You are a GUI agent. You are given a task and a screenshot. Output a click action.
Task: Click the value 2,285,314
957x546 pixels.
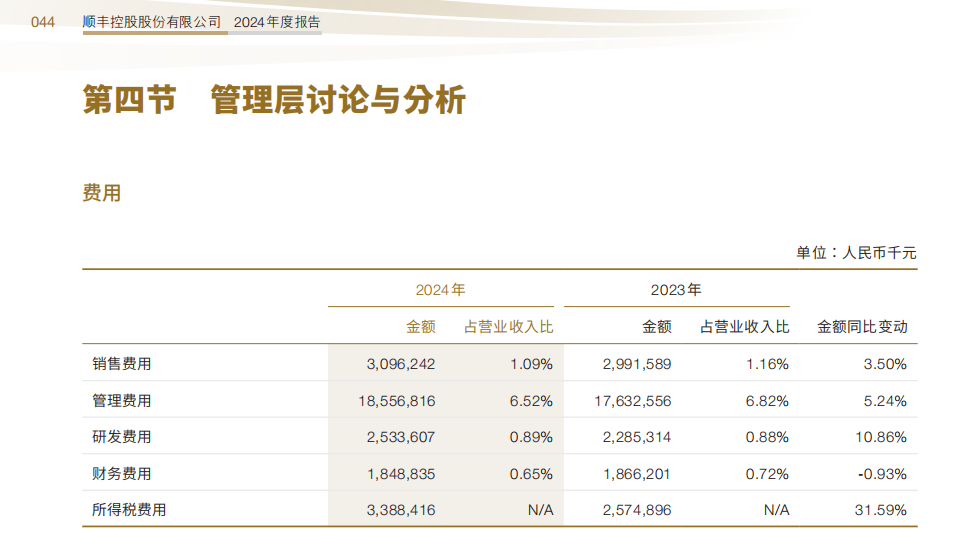(x=637, y=437)
